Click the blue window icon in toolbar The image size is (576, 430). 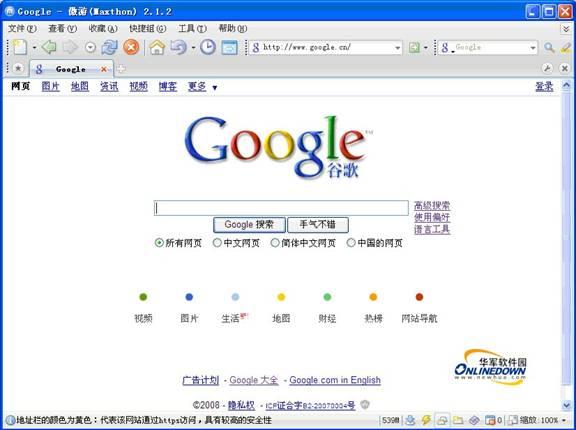pyautogui.click(x=230, y=48)
